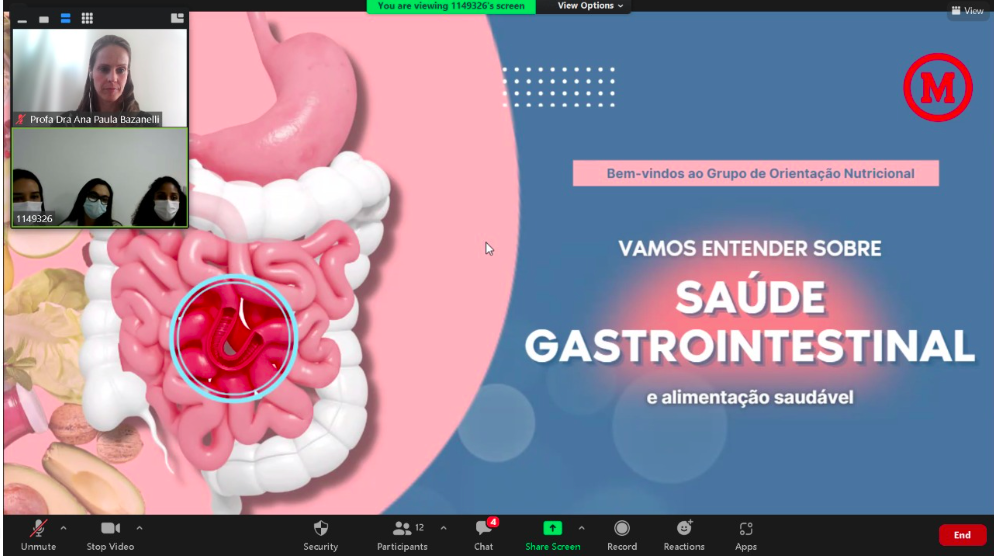994x556 pixels.
Task: Click the green Share Screen icon
Action: [x=552, y=528]
